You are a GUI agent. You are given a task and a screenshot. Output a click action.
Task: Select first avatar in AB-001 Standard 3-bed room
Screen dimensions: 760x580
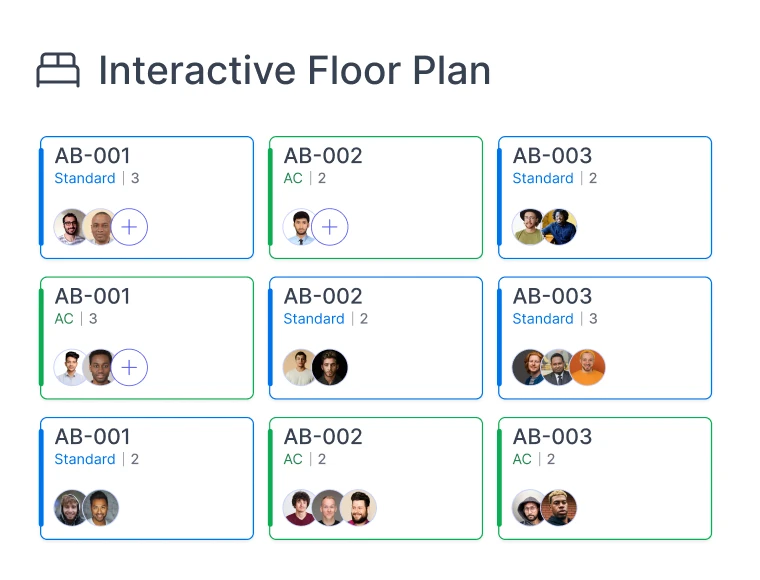coord(72,227)
